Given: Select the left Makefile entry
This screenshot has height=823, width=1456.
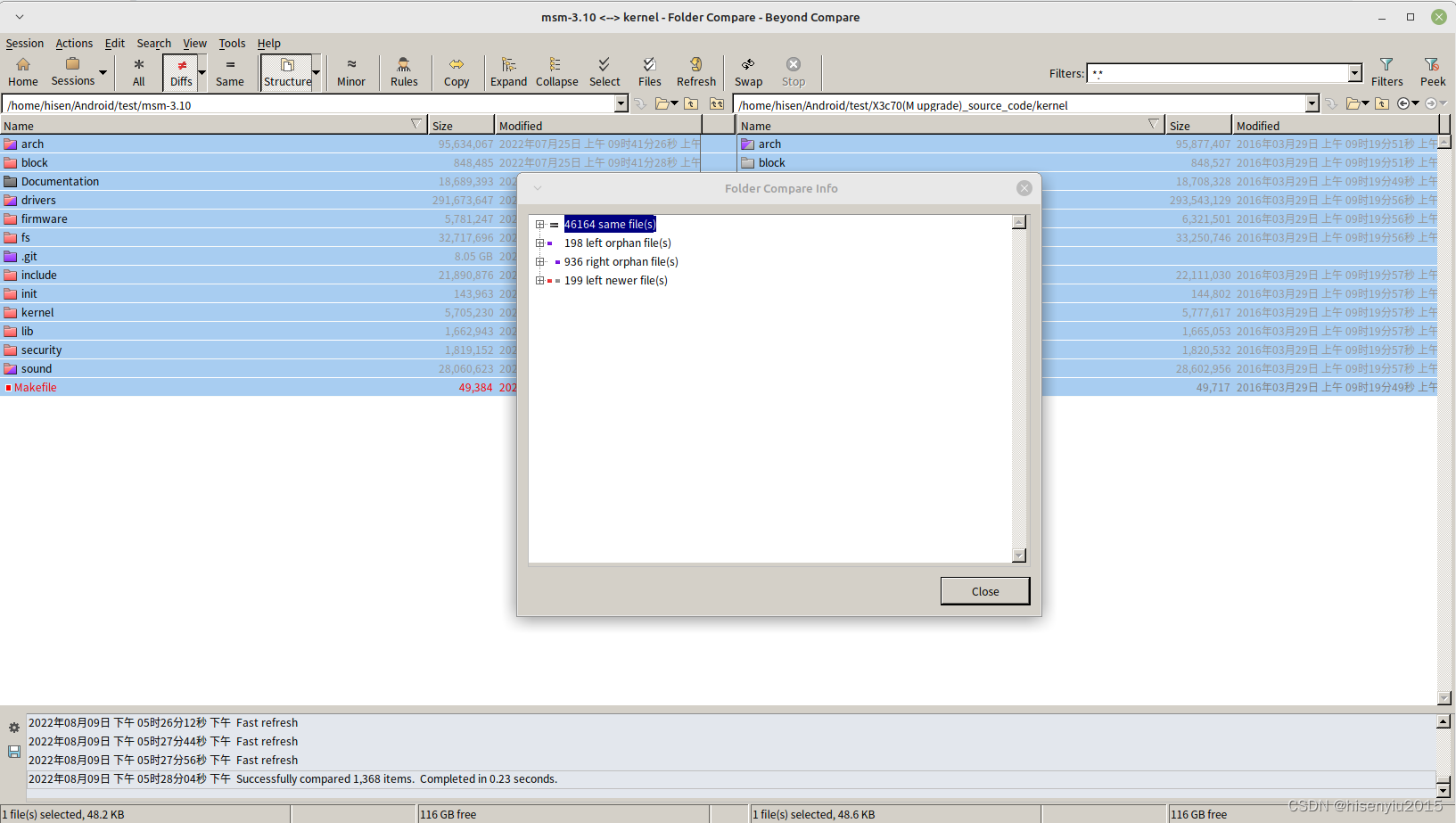Looking at the screenshot, I should pyautogui.click(x=35, y=387).
